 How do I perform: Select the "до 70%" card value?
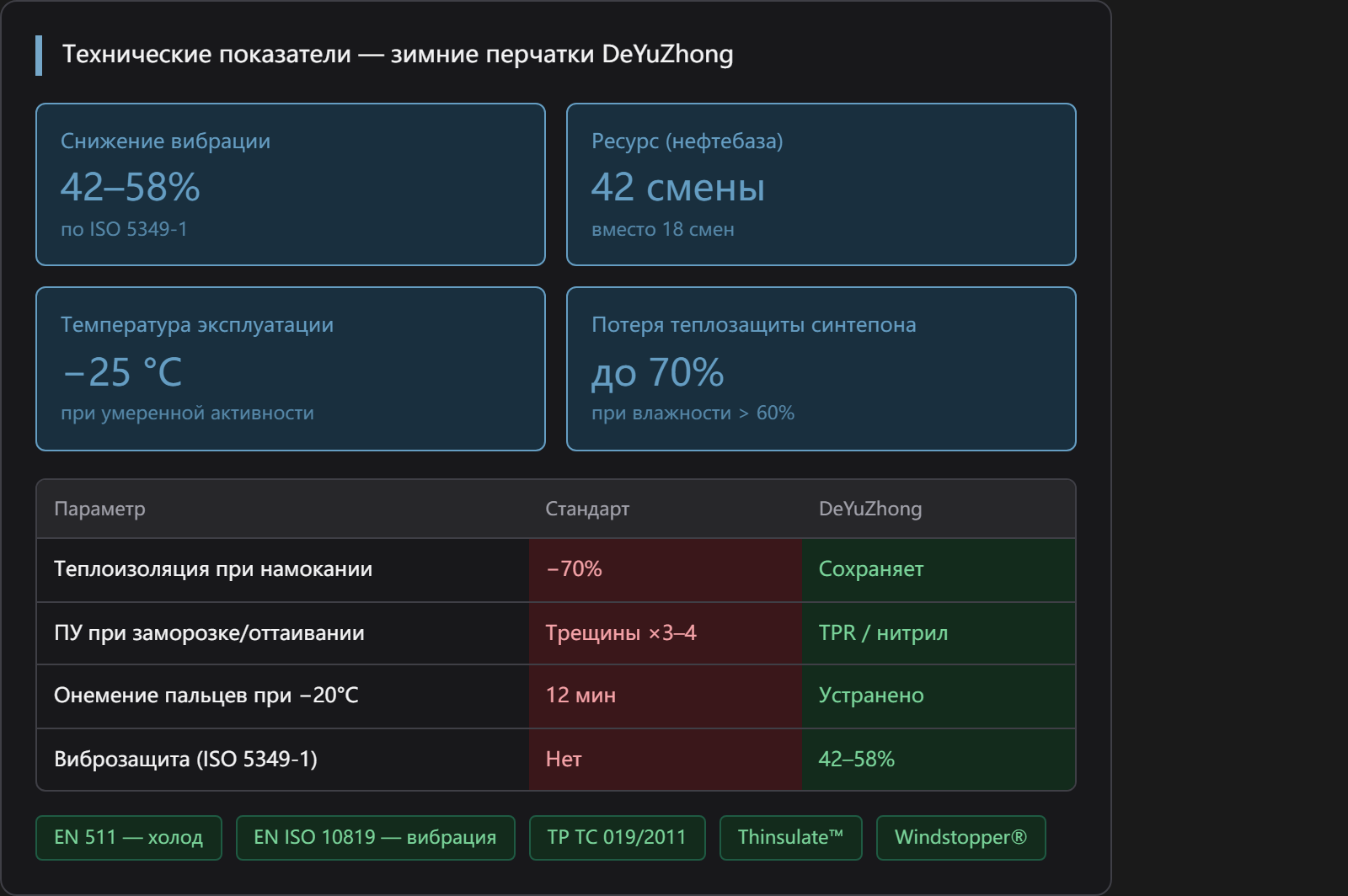point(658,372)
